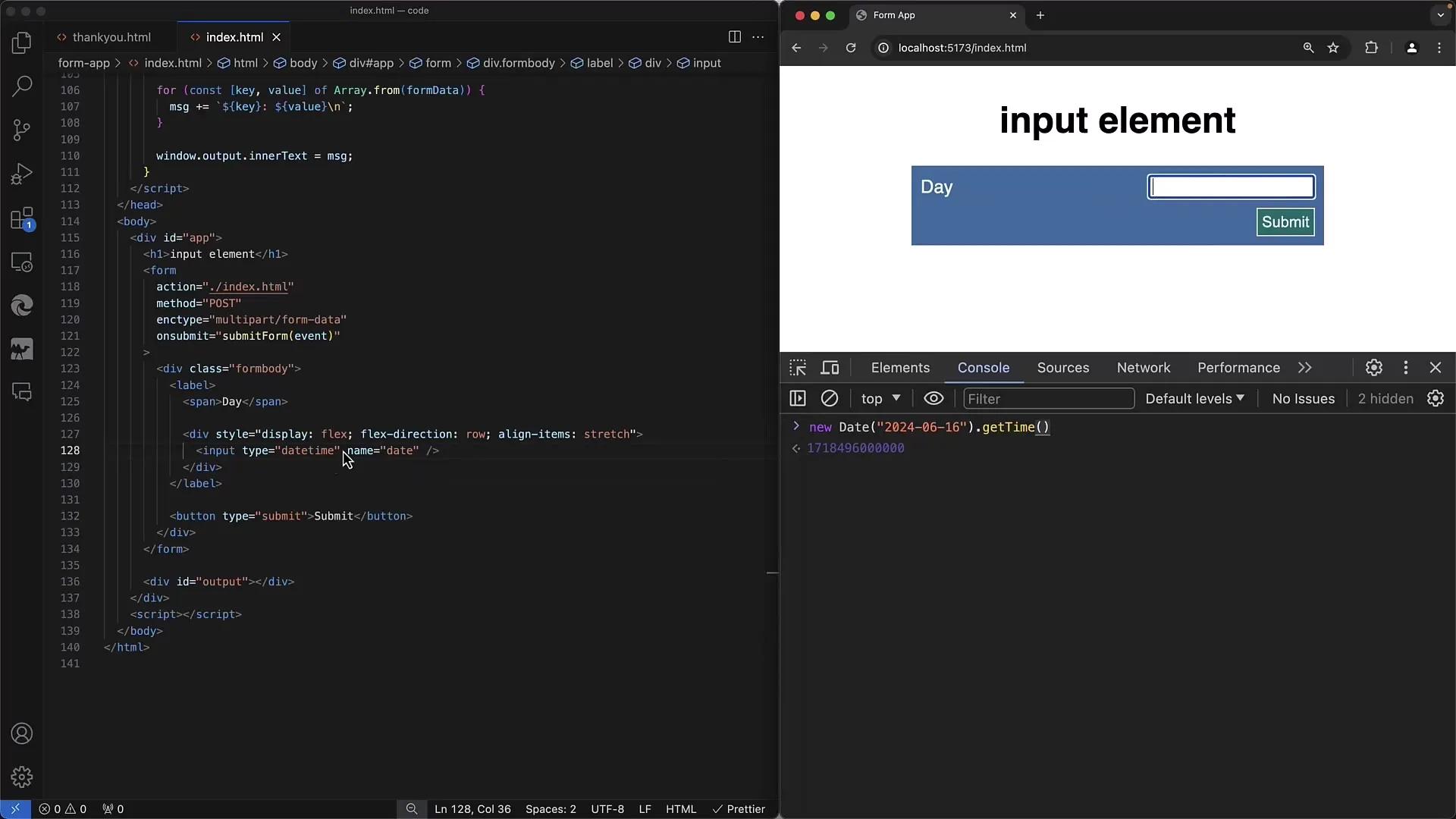Click the Run and Debug icon

[22, 174]
